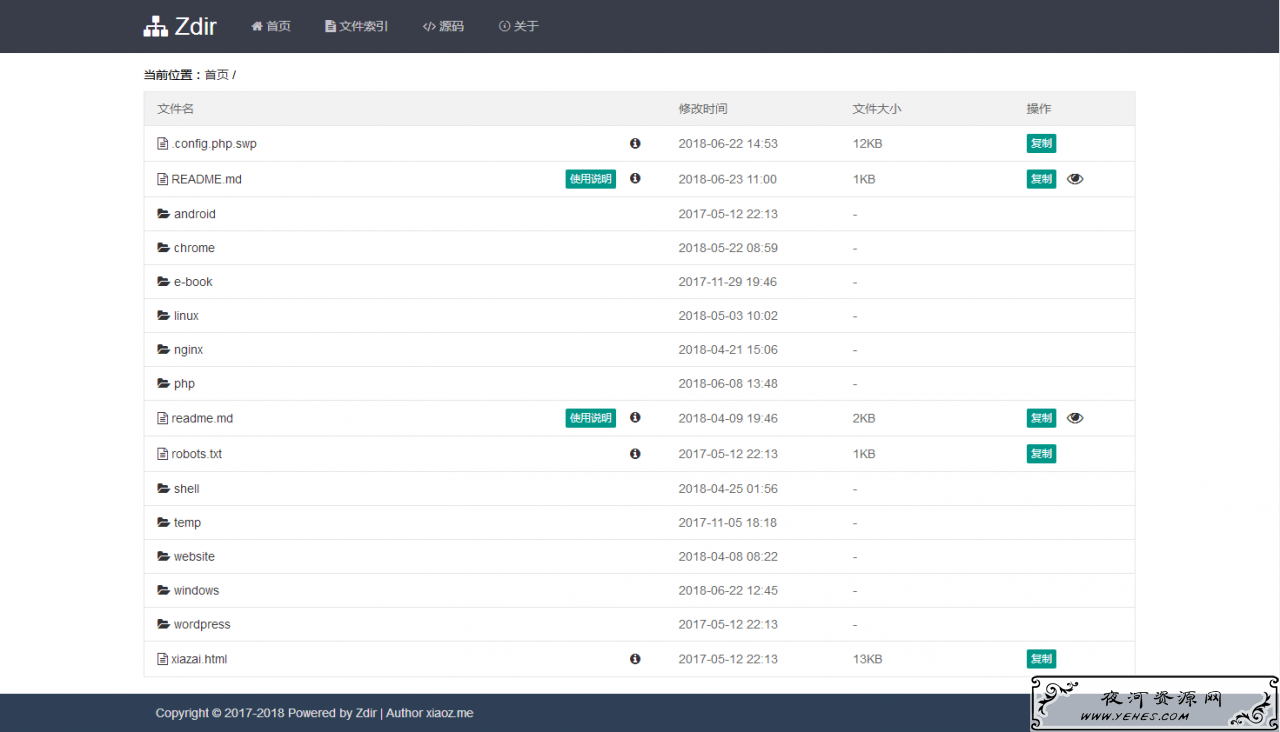The height and width of the screenshot is (732, 1280).
Task: Click the android folder icon
Action: coord(163,214)
